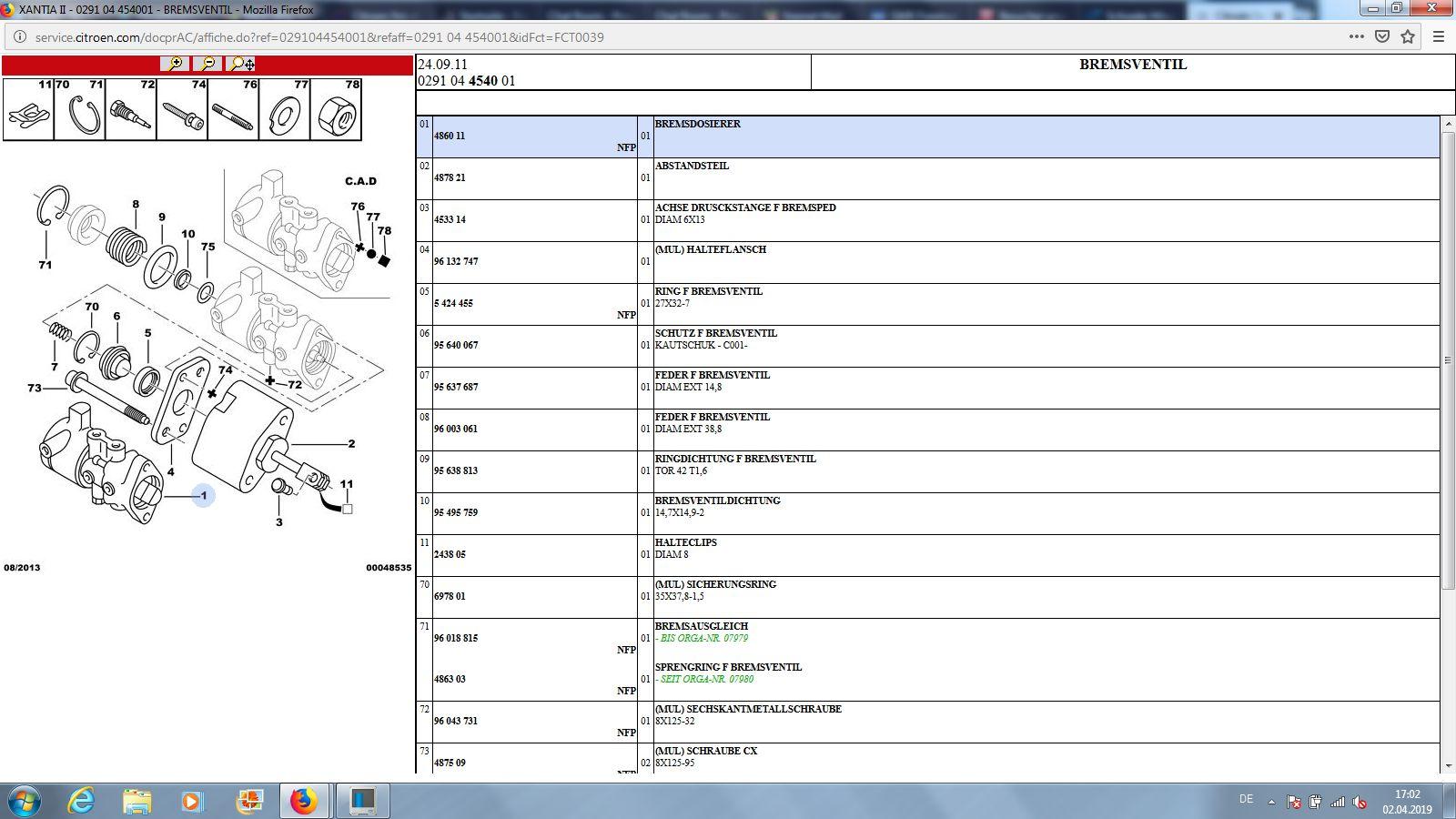
Task: Click part number 95 640 067
Action: click(x=456, y=346)
